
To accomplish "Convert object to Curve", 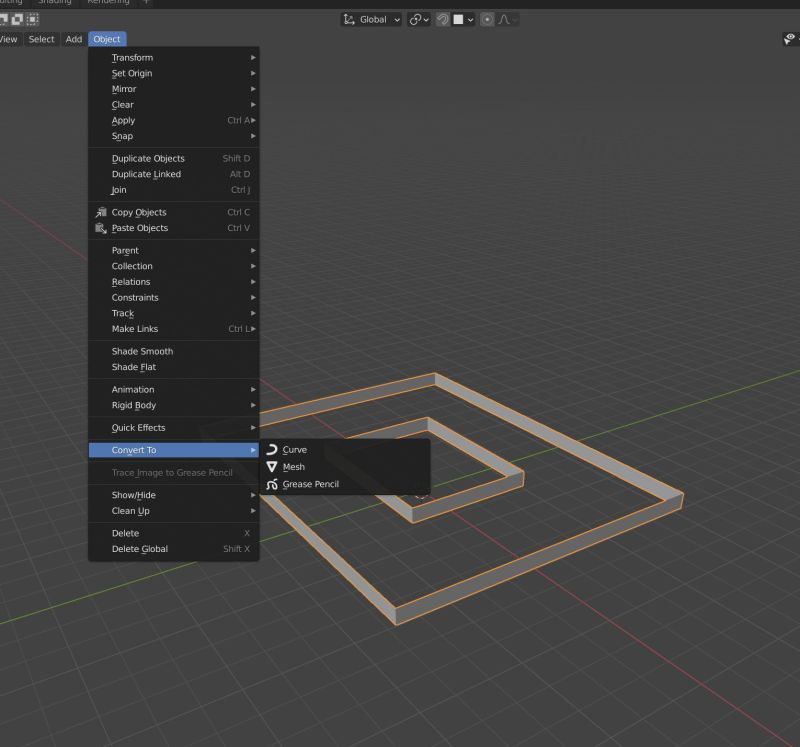I will (345, 450).
